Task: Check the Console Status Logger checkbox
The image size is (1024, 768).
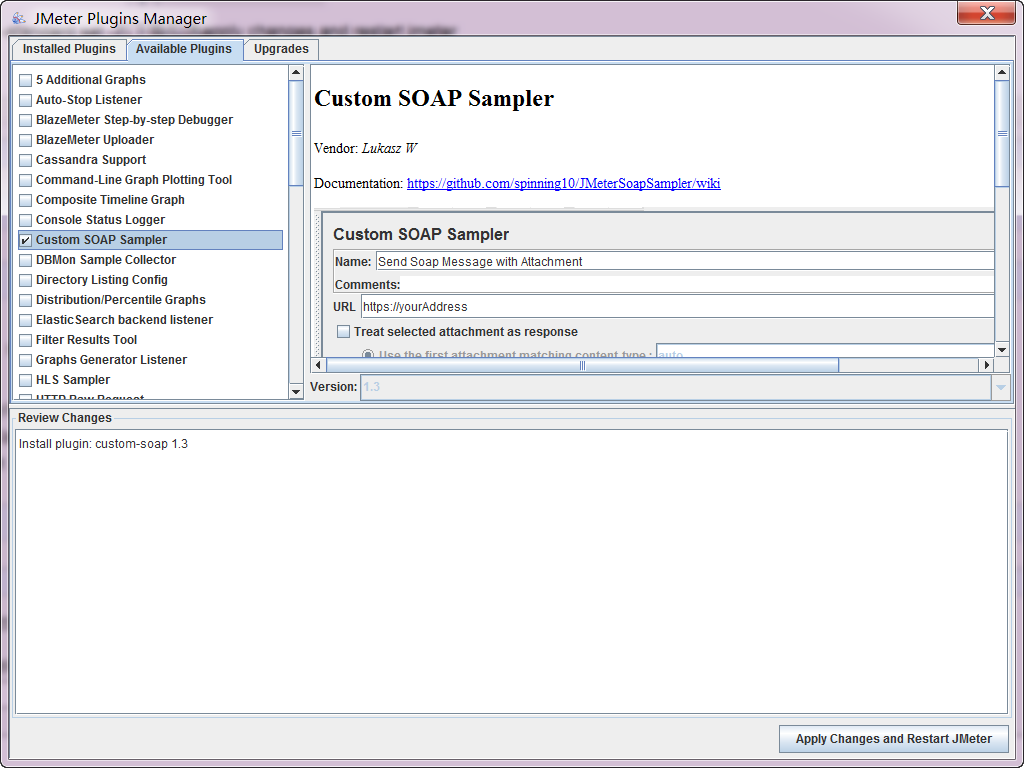Action: pyautogui.click(x=25, y=221)
